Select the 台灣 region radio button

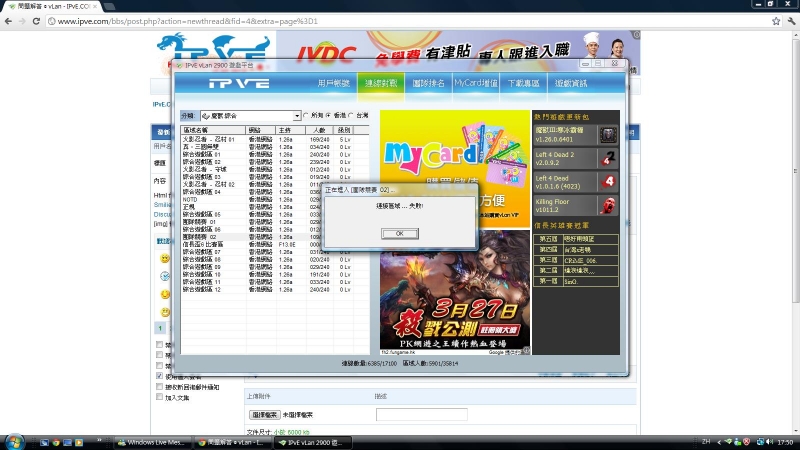click(x=351, y=115)
